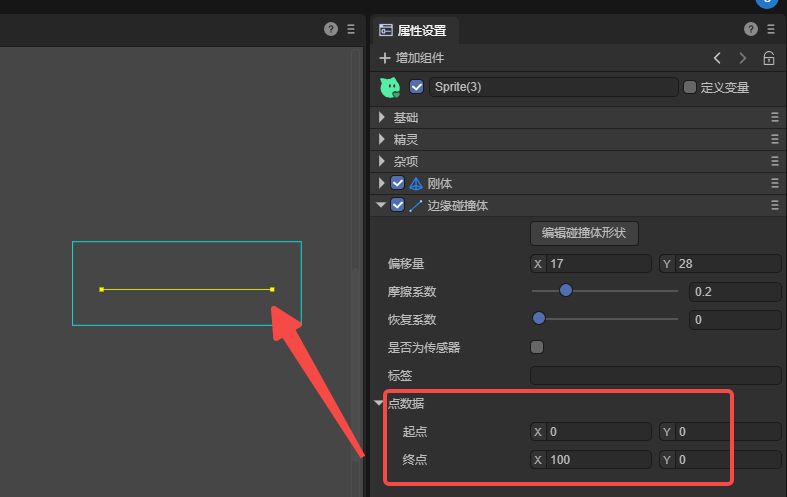
Task: Click 增加组件 to add a component
Action: click(412, 58)
